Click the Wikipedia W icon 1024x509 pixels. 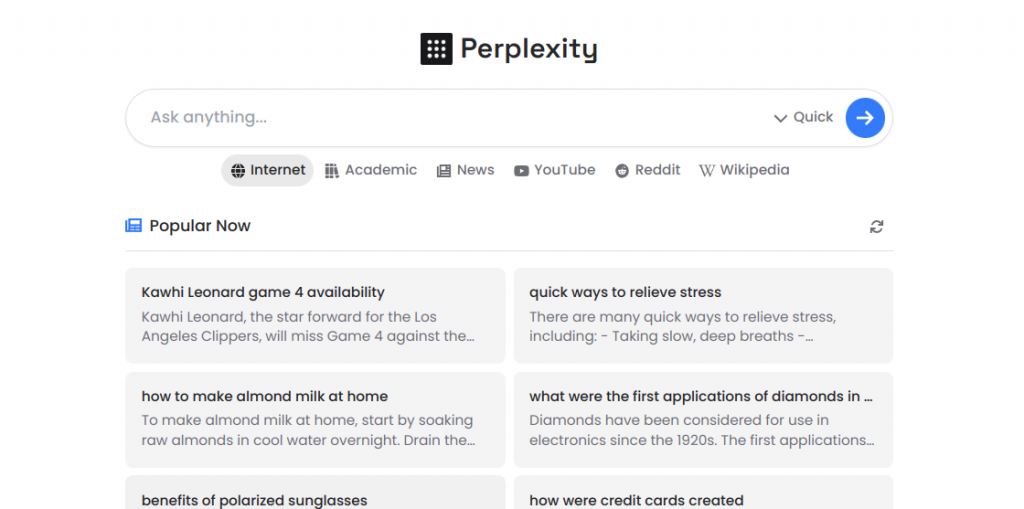click(707, 171)
